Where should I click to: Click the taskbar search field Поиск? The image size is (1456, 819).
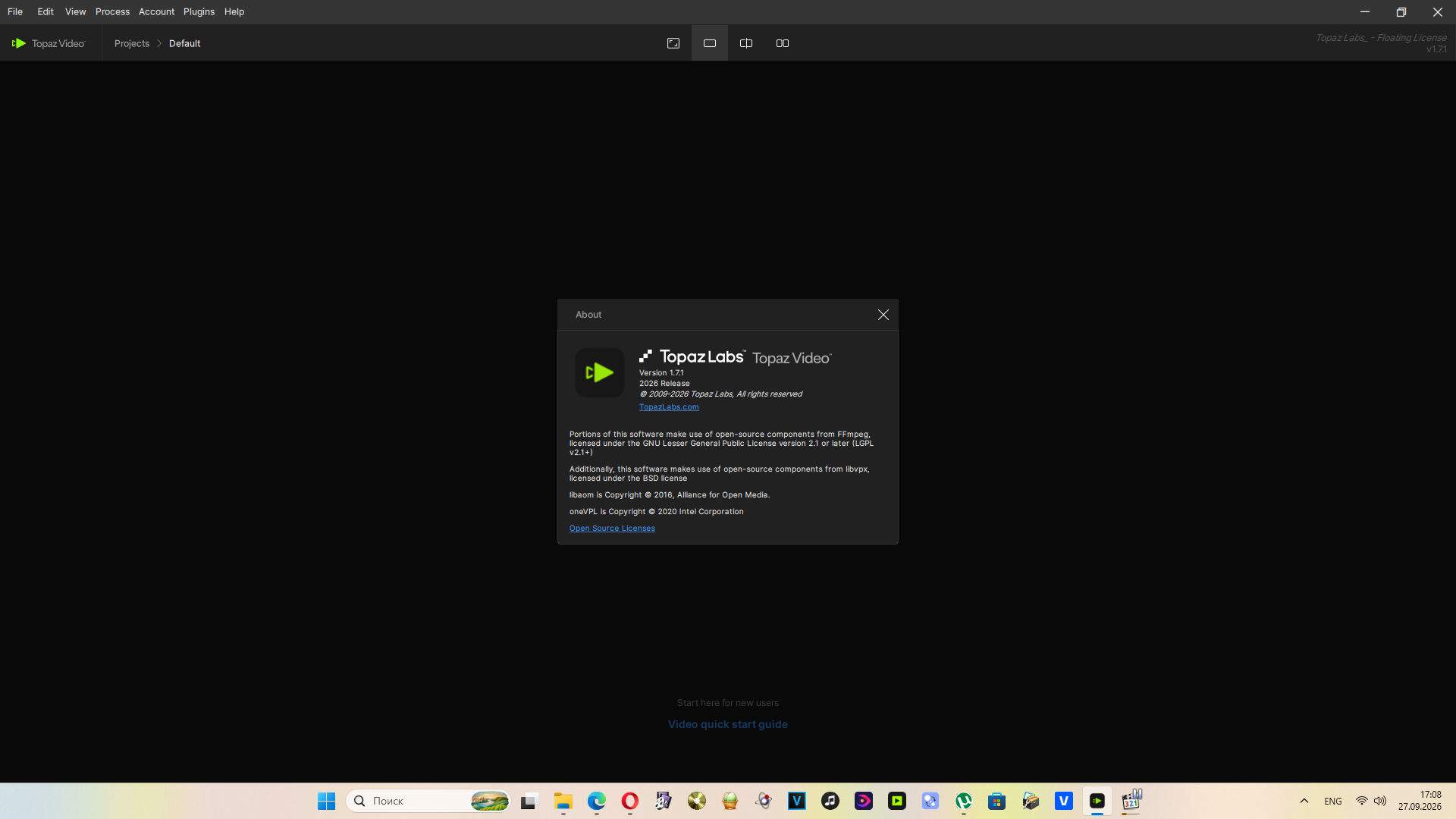tap(428, 801)
